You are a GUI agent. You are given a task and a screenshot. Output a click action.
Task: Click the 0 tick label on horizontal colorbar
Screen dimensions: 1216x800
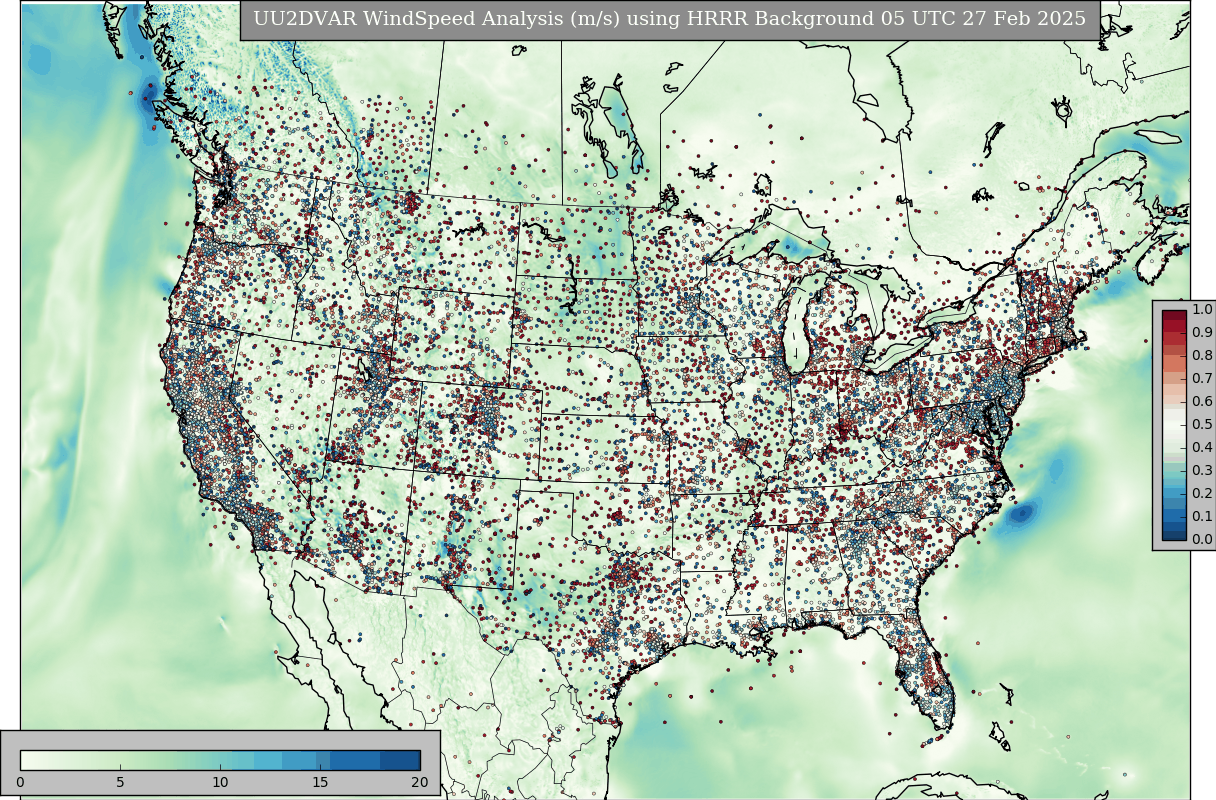20,782
